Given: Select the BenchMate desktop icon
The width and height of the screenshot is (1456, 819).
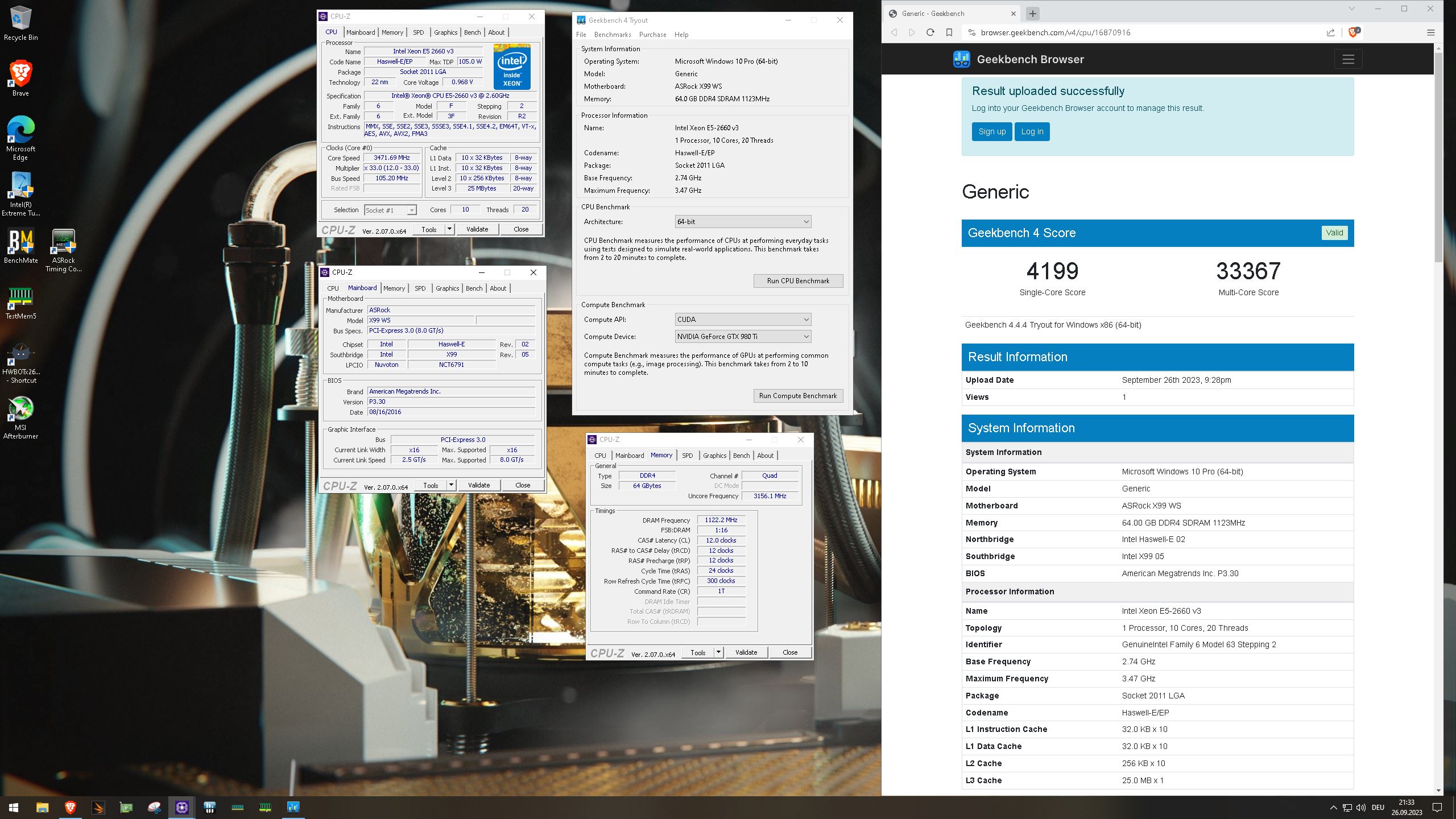Looking at the screenshot, I should (x=20, y=246).
